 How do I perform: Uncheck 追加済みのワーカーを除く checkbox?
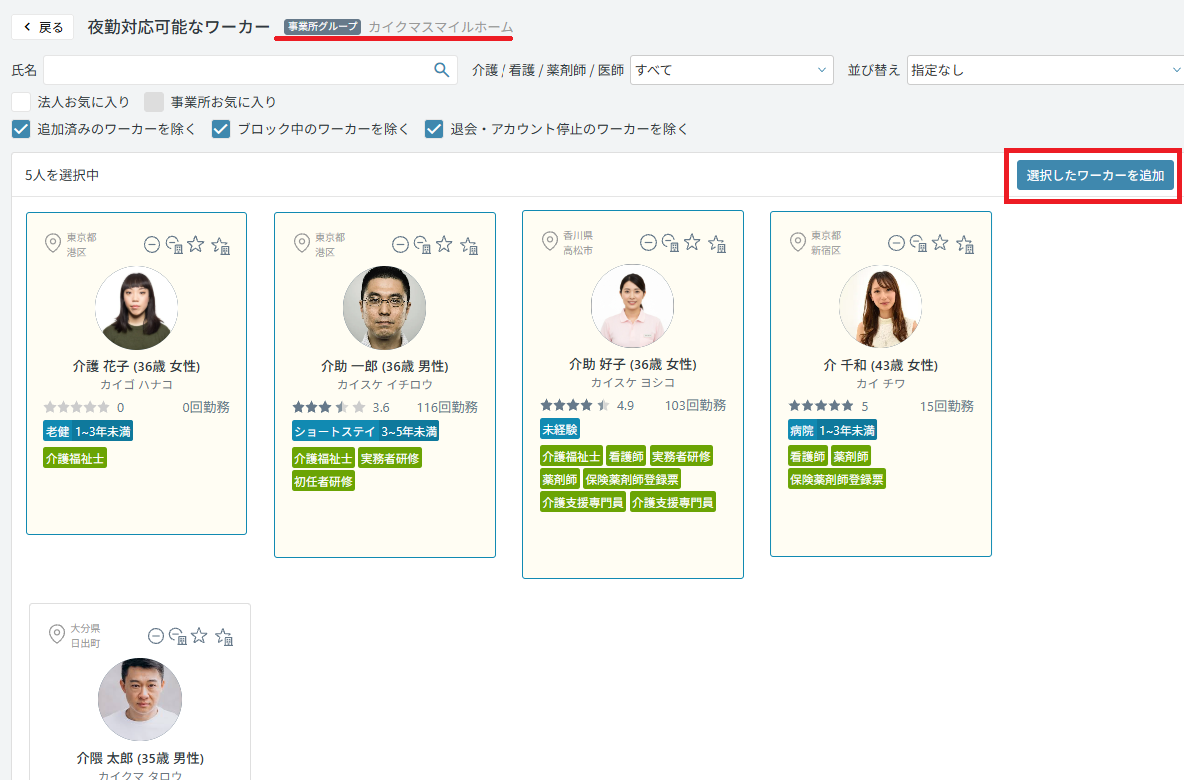coord(21,129)
